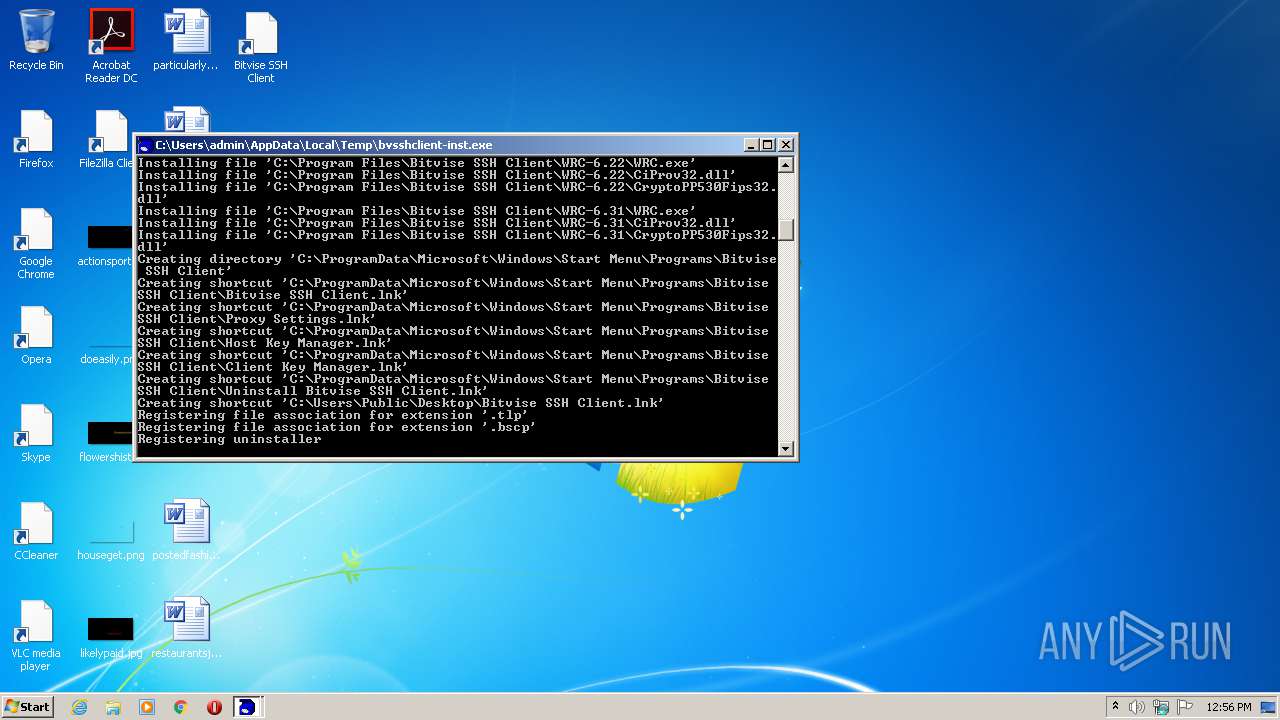
Task: Open the network tray icon
Action: point(1161,707)
